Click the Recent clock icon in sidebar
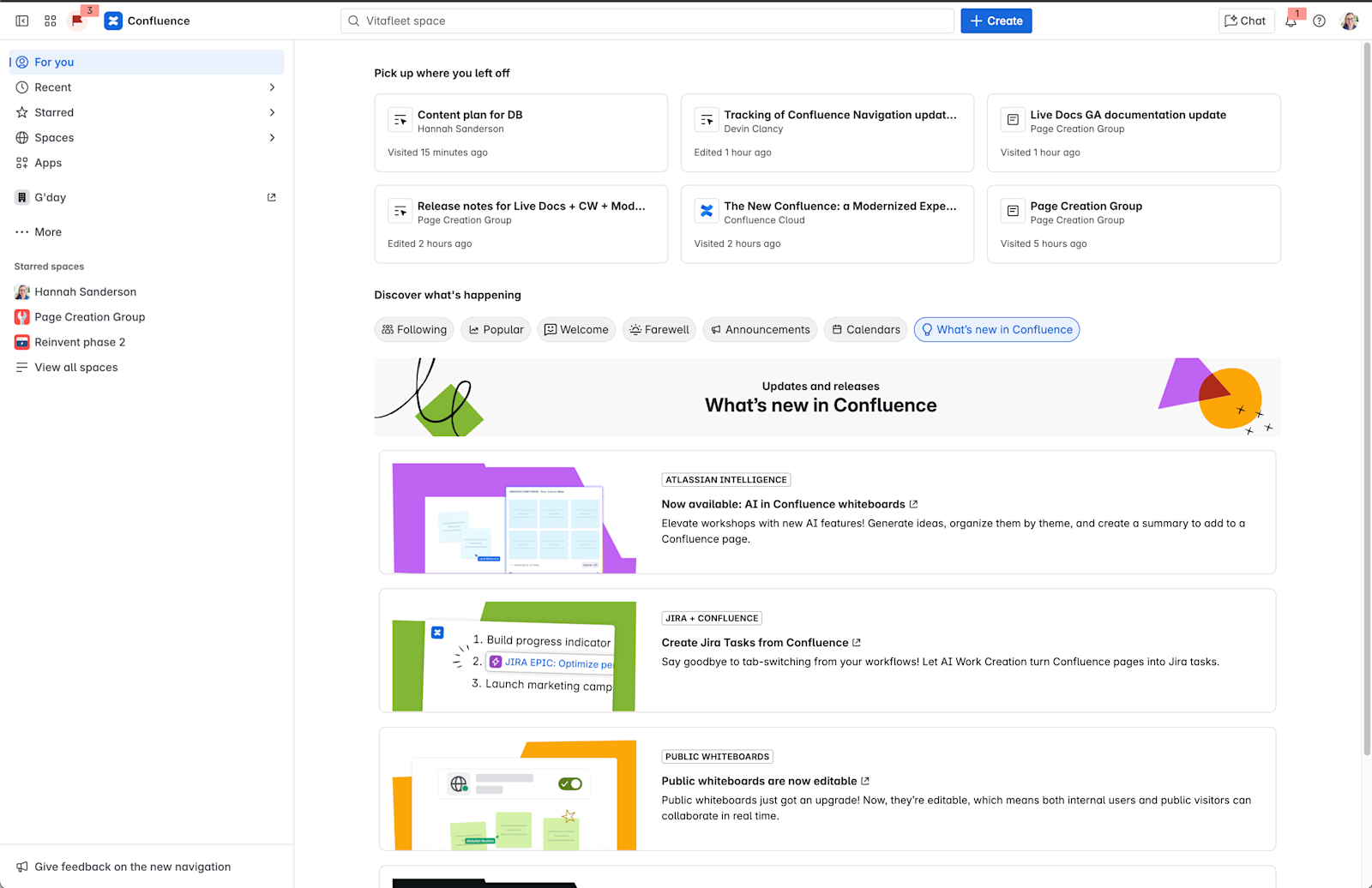 tap(22, 87)
